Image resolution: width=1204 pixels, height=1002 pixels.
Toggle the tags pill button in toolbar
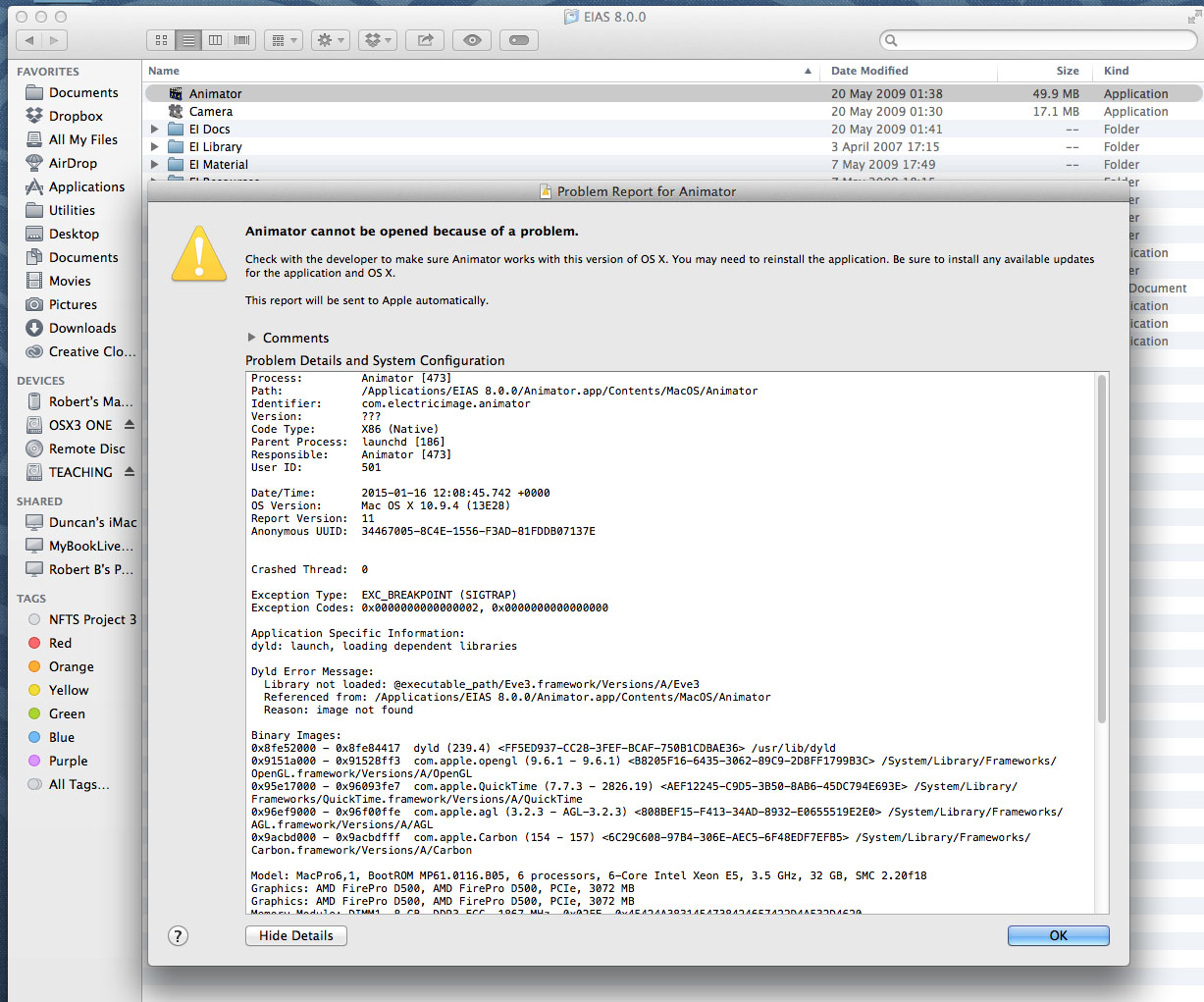518,39
